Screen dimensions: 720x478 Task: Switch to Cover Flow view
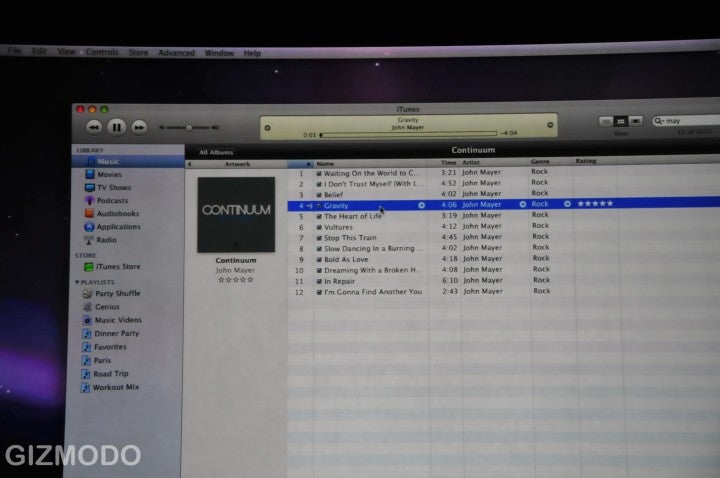click(x=636, y=121)
